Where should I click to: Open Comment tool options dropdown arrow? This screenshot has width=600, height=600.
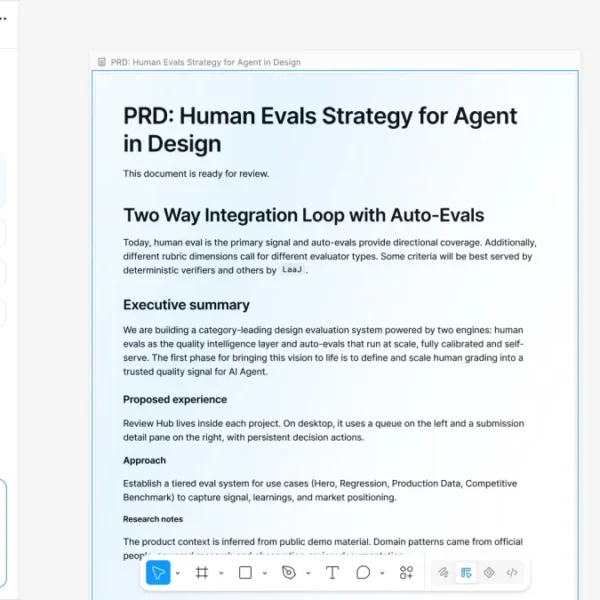[382, 573]
